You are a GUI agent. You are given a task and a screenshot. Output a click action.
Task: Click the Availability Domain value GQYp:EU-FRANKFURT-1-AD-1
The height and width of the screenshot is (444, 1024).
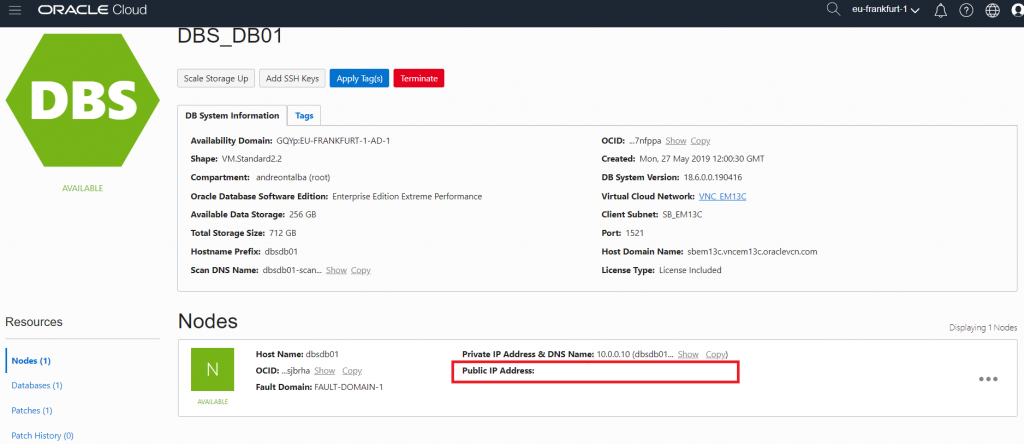coord(334,141)
